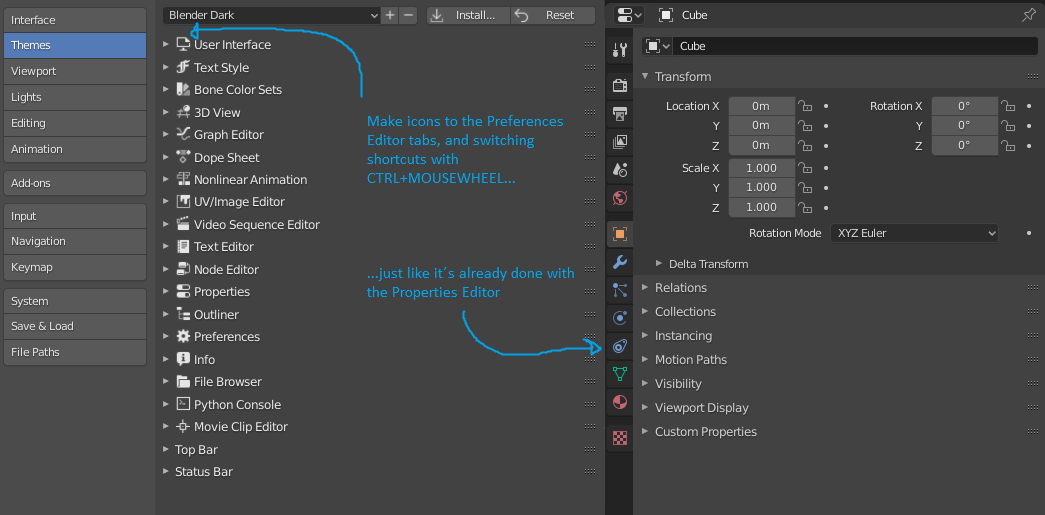Collapse the Transform panel
Viewport: 1045px width, 515px height.
pyautogui.click(x=644, y=76)
